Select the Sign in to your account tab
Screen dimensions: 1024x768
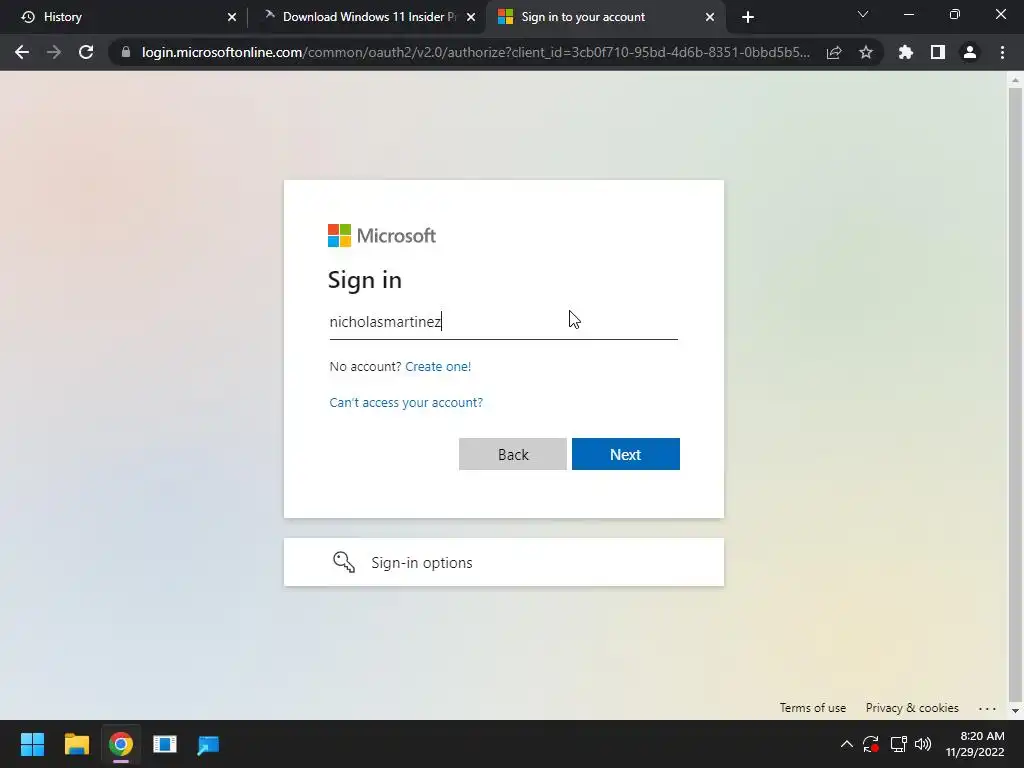[x=605, y=17]
